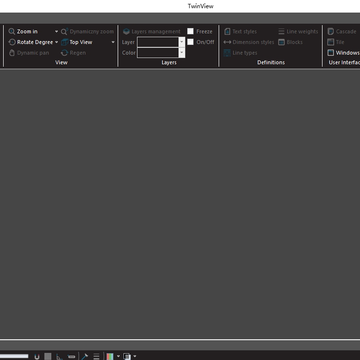Open the Zoom in dropdown arrow
The width and height of the screenshot is (360, 360).
click(x=56, y=32)
